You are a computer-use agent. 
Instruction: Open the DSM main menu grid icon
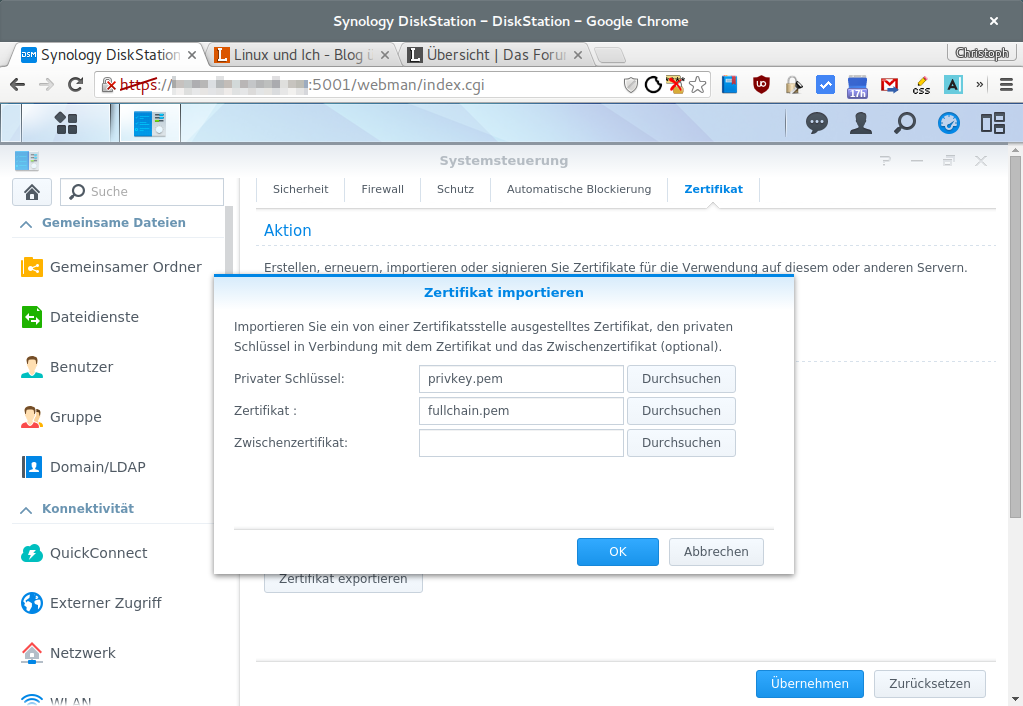(66, 123)
